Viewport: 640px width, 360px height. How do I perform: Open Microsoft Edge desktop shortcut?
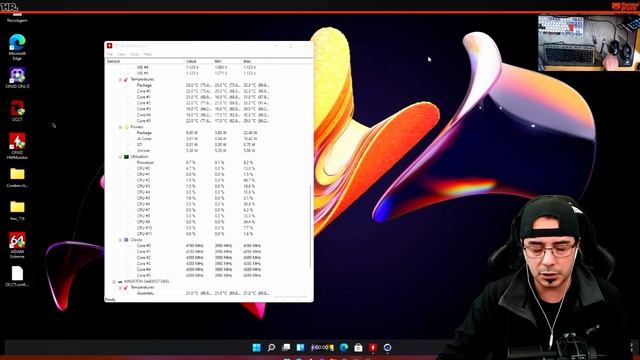tap(17, 47)
